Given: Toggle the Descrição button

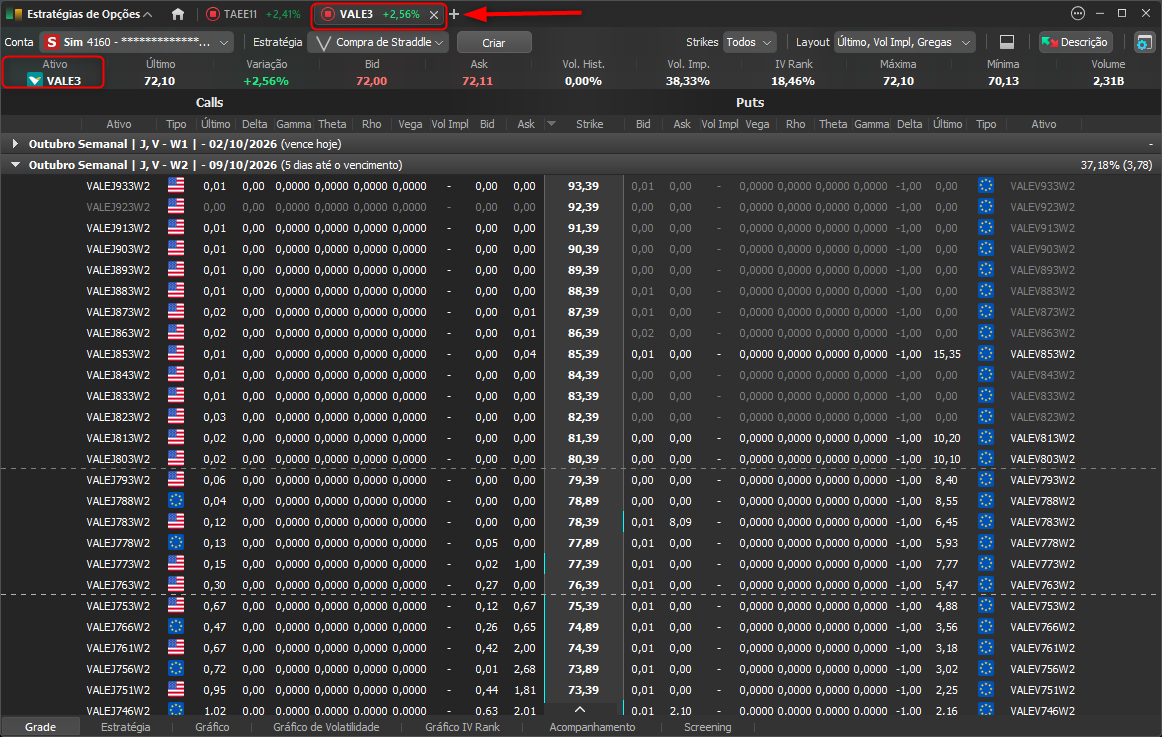Looking at the screenshot, I should point(1075,42).
